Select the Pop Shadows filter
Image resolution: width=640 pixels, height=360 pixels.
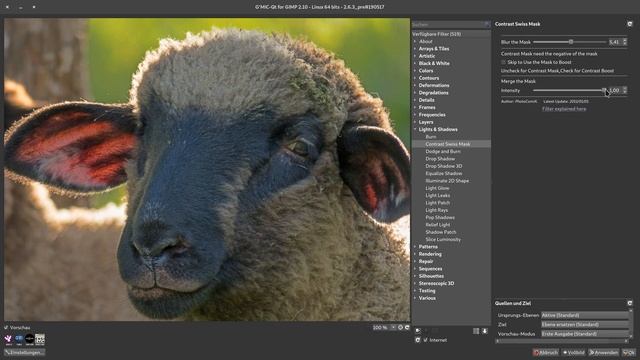440,218
